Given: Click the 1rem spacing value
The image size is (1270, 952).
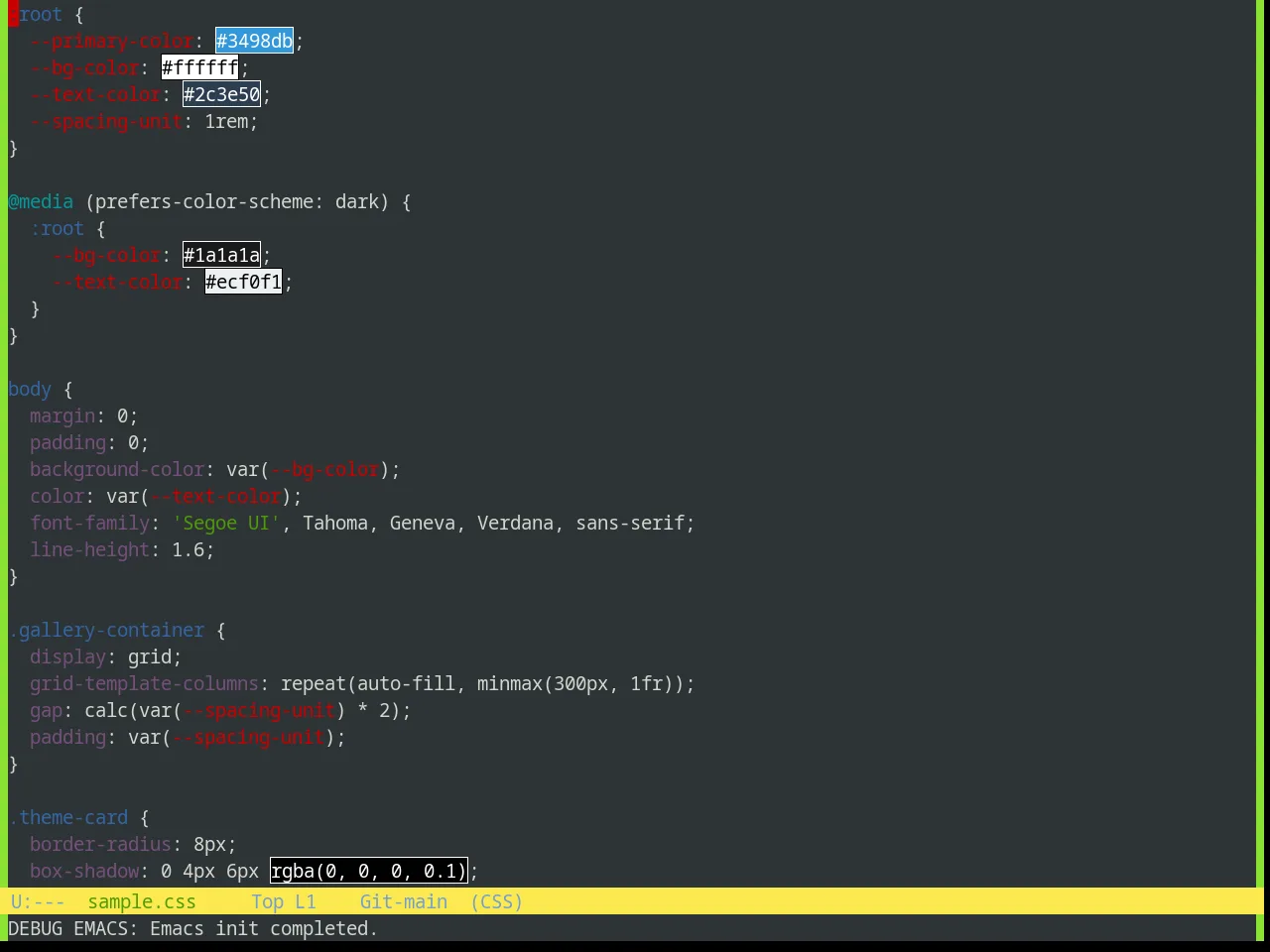Looking at the screenshot, I should 227,121.
